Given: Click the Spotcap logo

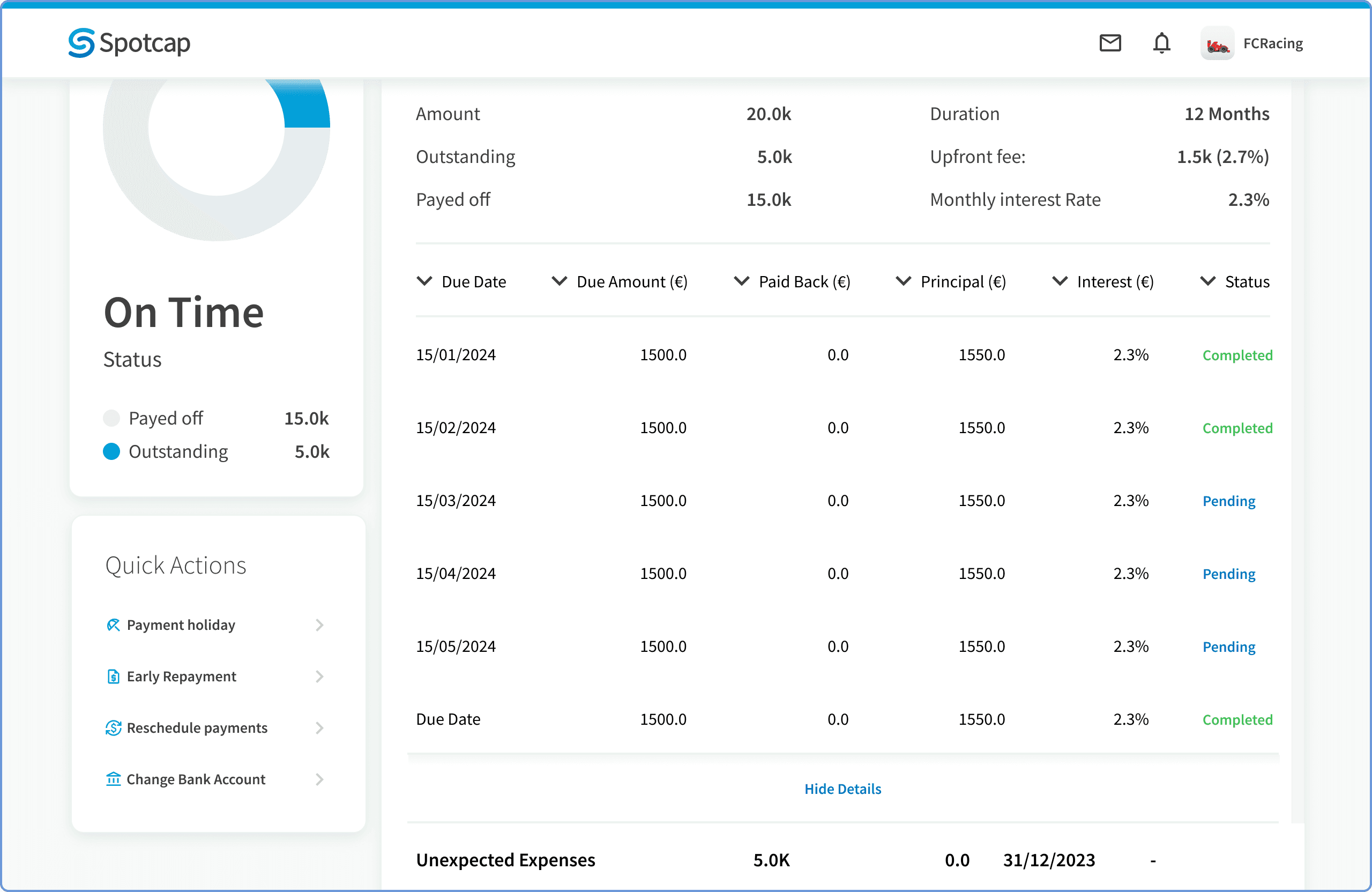Looking at the screenshot, I should coord(129,43).
